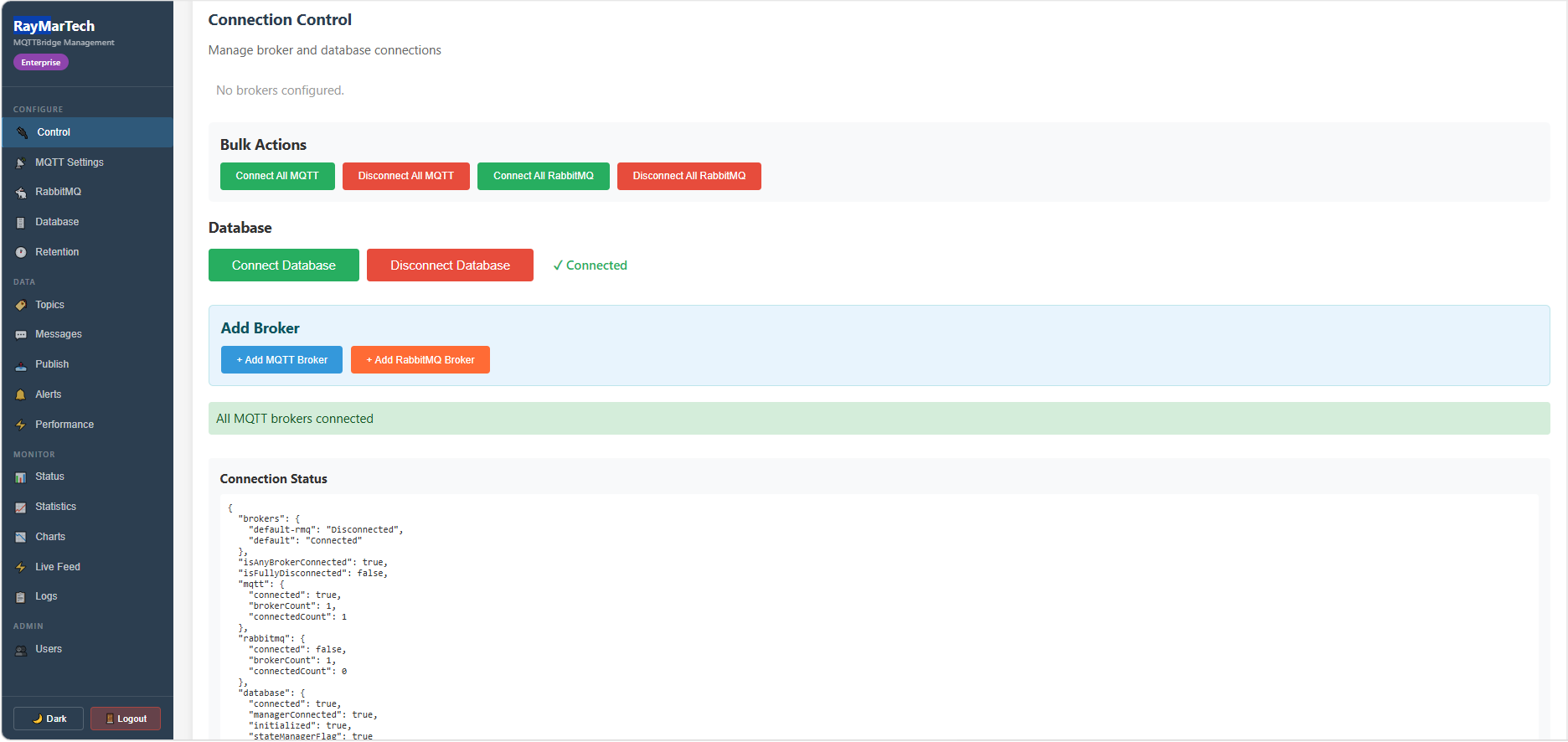Screen dimensions: 1568x742
Task: Open the Statistics page
Action: pos(87,507)
